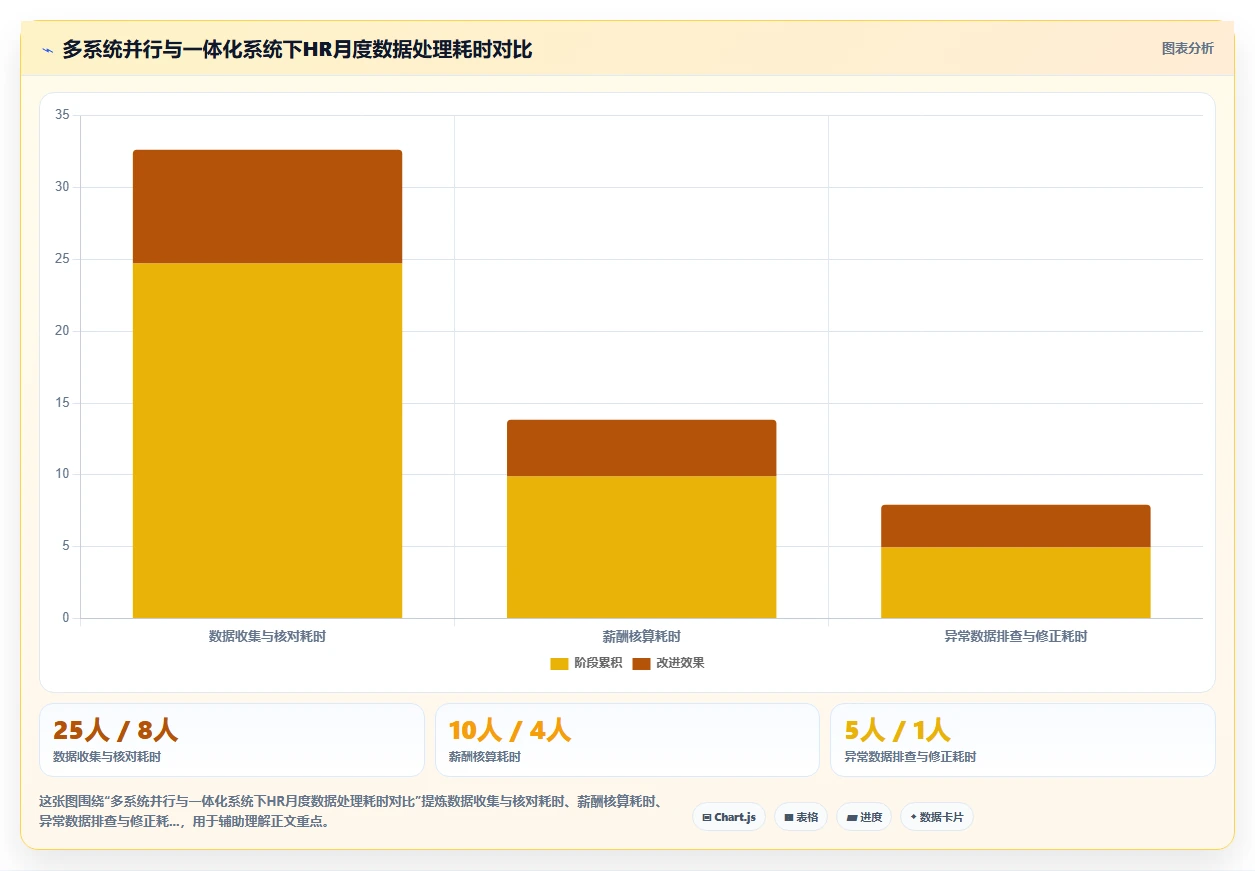Click the x-axis label 异常数据排查与修正耗时
Screen dimensions: 1255x871
click(1015, 636)
